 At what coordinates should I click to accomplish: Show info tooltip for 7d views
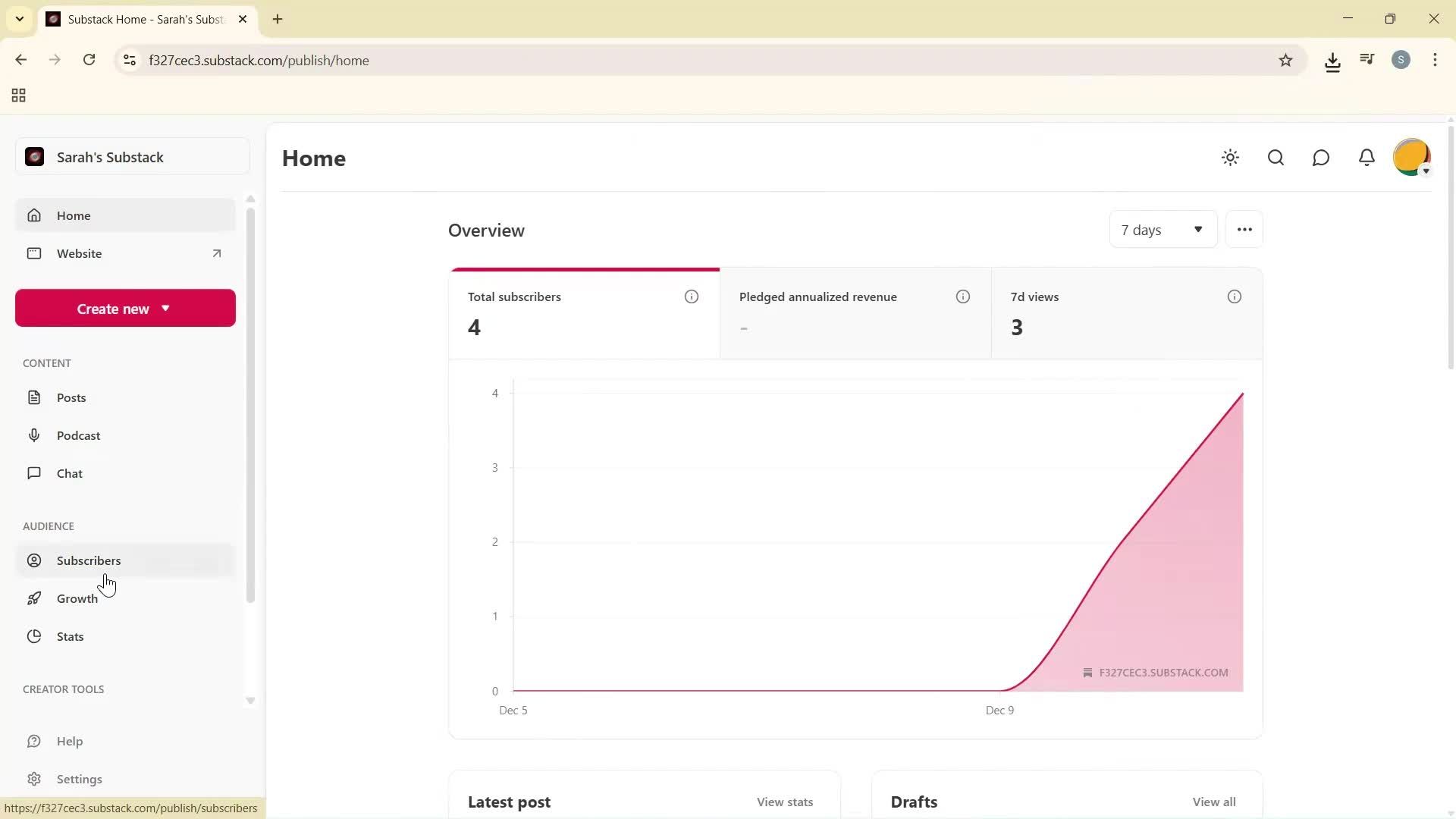(1234, 297)
